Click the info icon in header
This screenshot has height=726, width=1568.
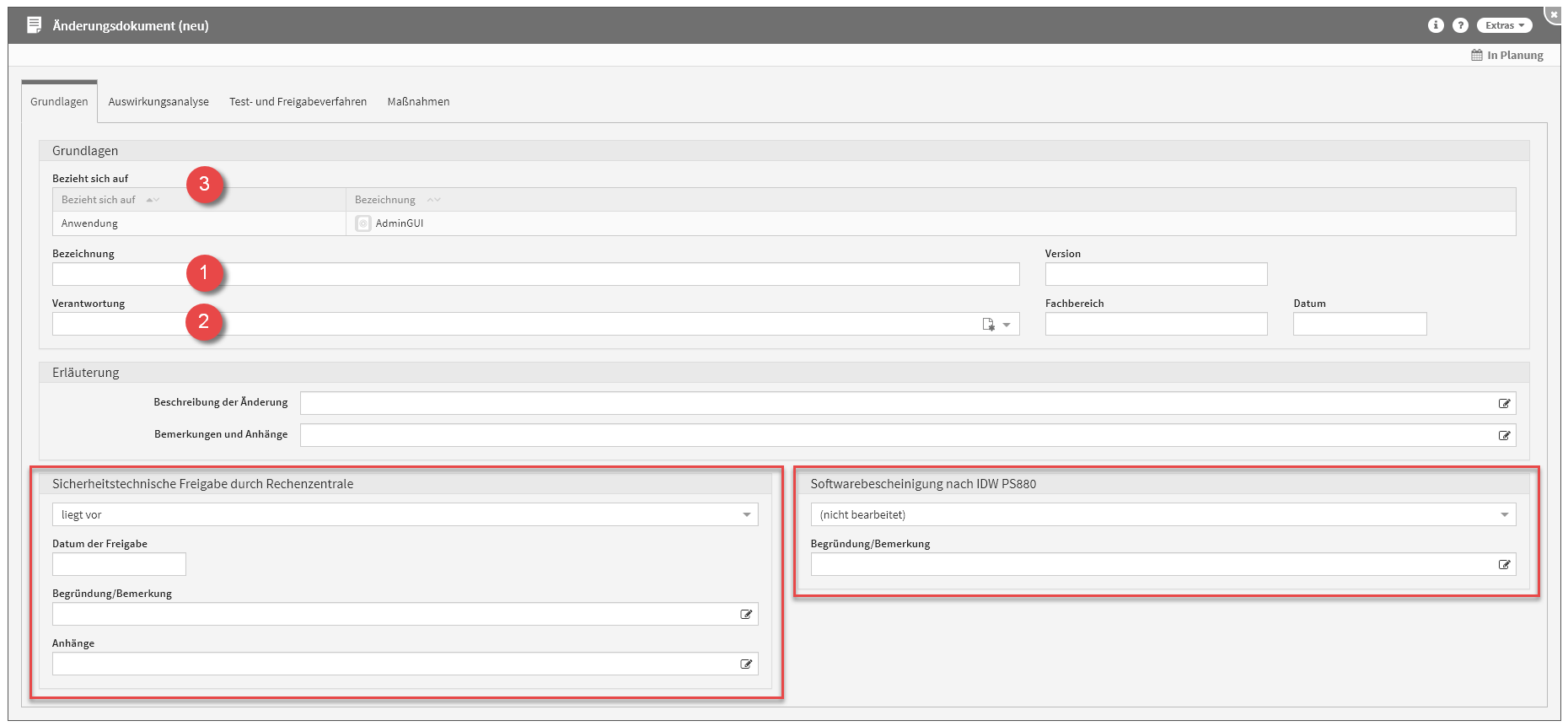point(1436,25)
